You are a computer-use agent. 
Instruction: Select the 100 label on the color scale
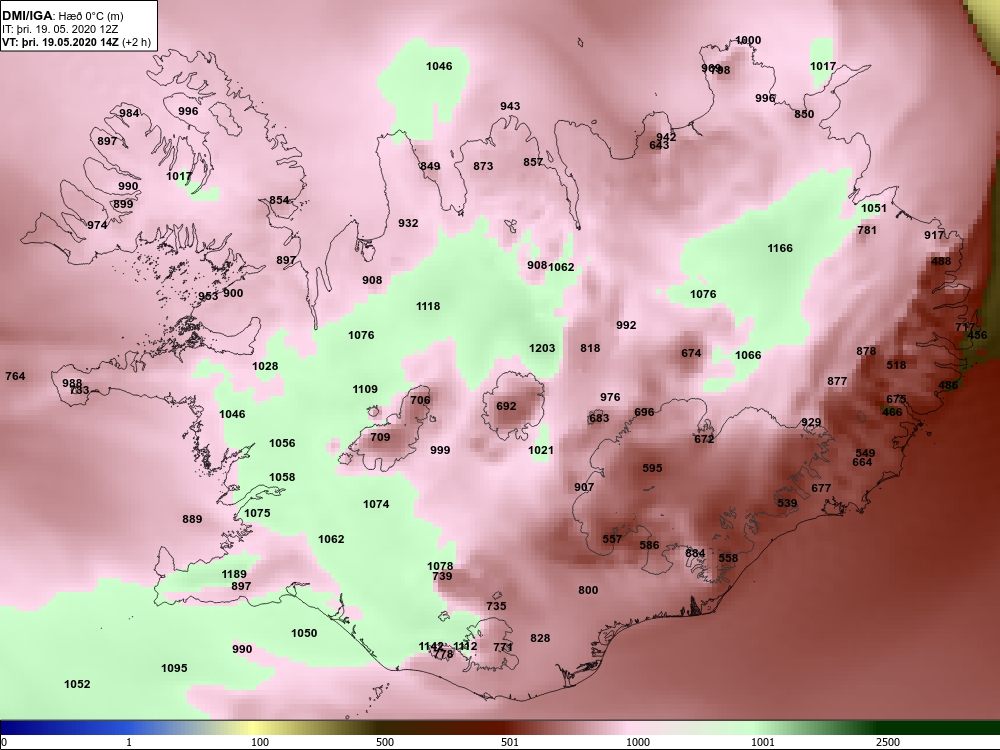(x=260, y=742)
